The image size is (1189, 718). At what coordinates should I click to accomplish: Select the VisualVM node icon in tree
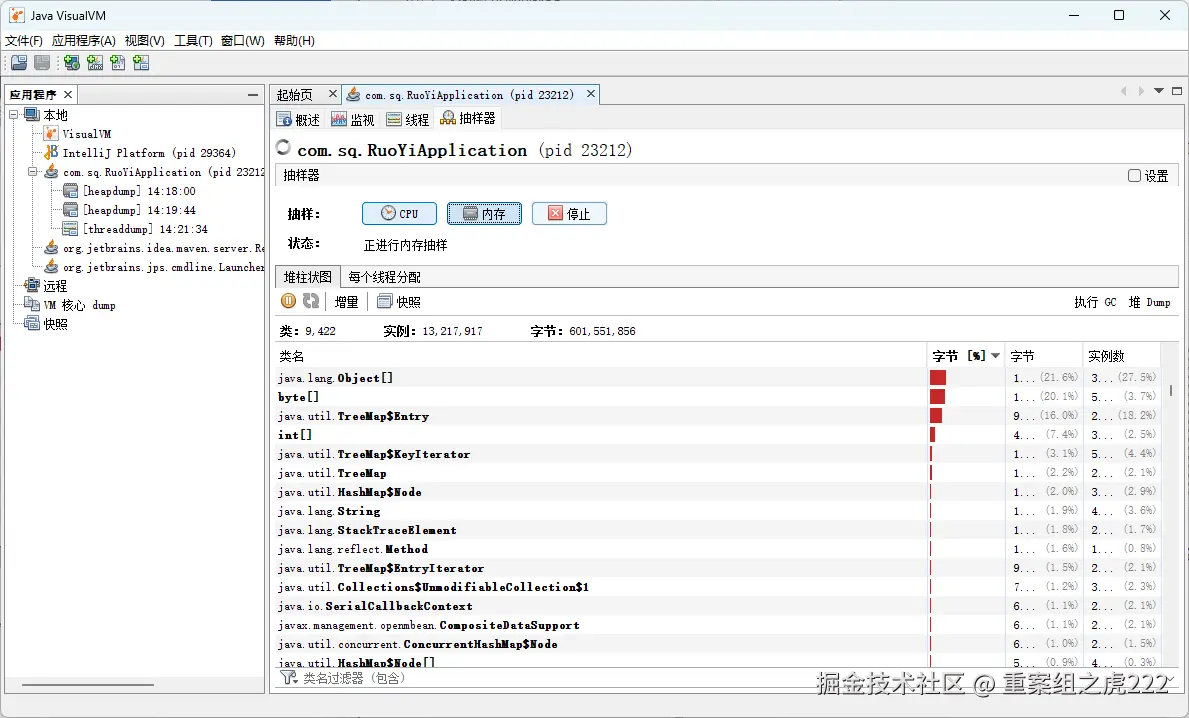tap(51, 133)
